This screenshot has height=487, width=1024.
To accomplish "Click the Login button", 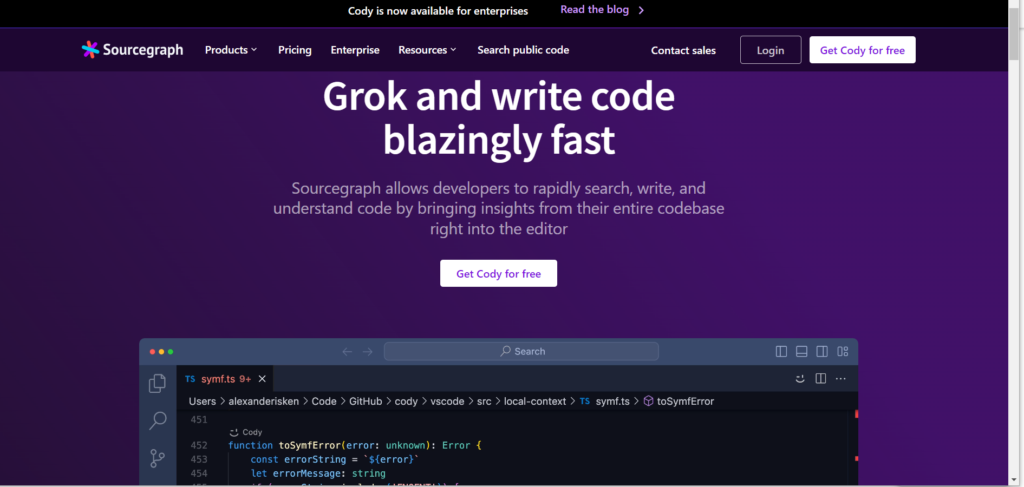I will point(771,50).
